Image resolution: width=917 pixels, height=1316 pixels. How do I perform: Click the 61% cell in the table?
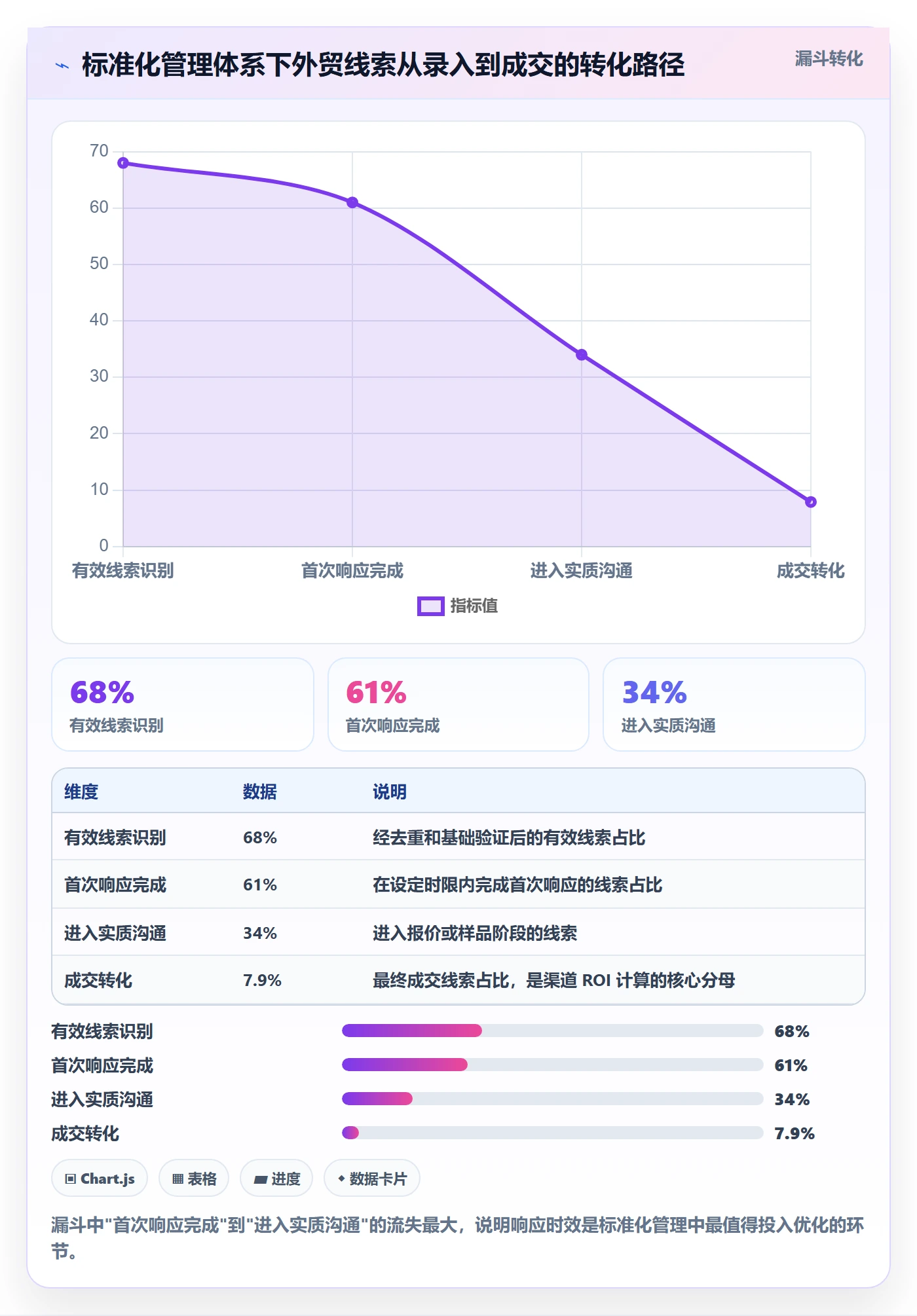pyautogui.click(x=260, y=885)
